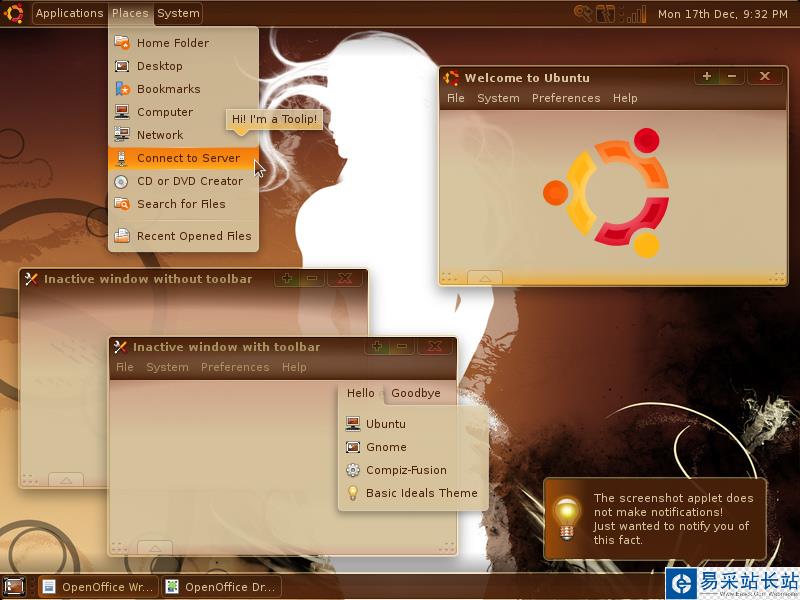
Task: Click the Bookmarks star icon
Action: [x=122, y=89]
